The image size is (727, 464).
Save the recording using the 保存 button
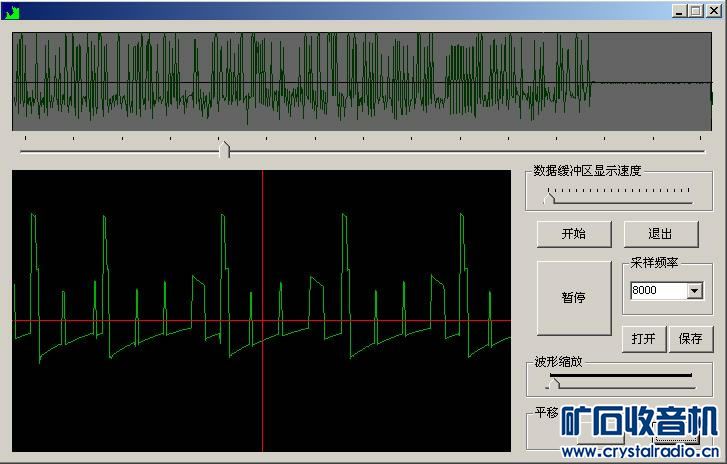point(690,338)
